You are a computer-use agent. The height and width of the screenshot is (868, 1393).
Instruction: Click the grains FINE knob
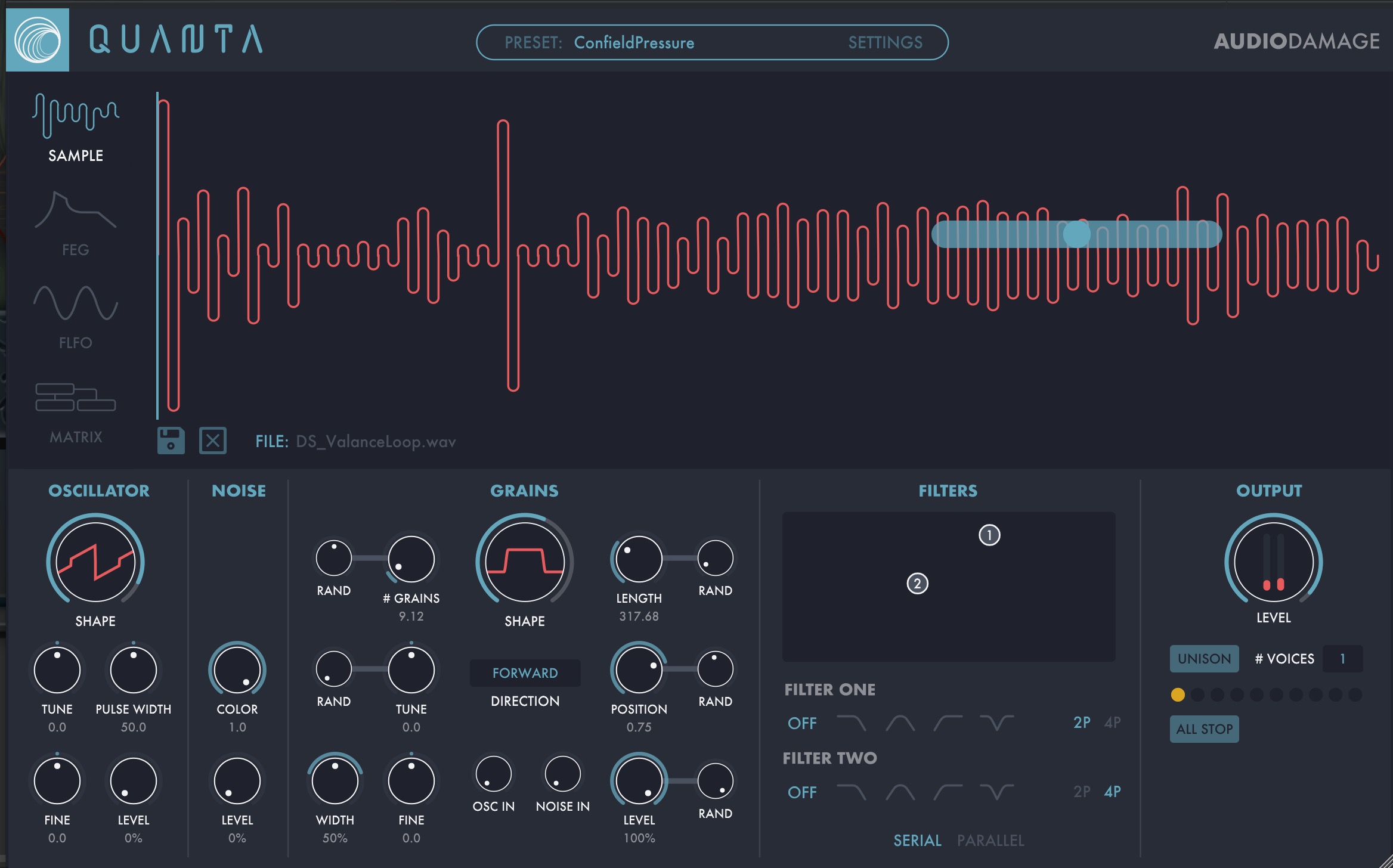(x=411, y=781)
